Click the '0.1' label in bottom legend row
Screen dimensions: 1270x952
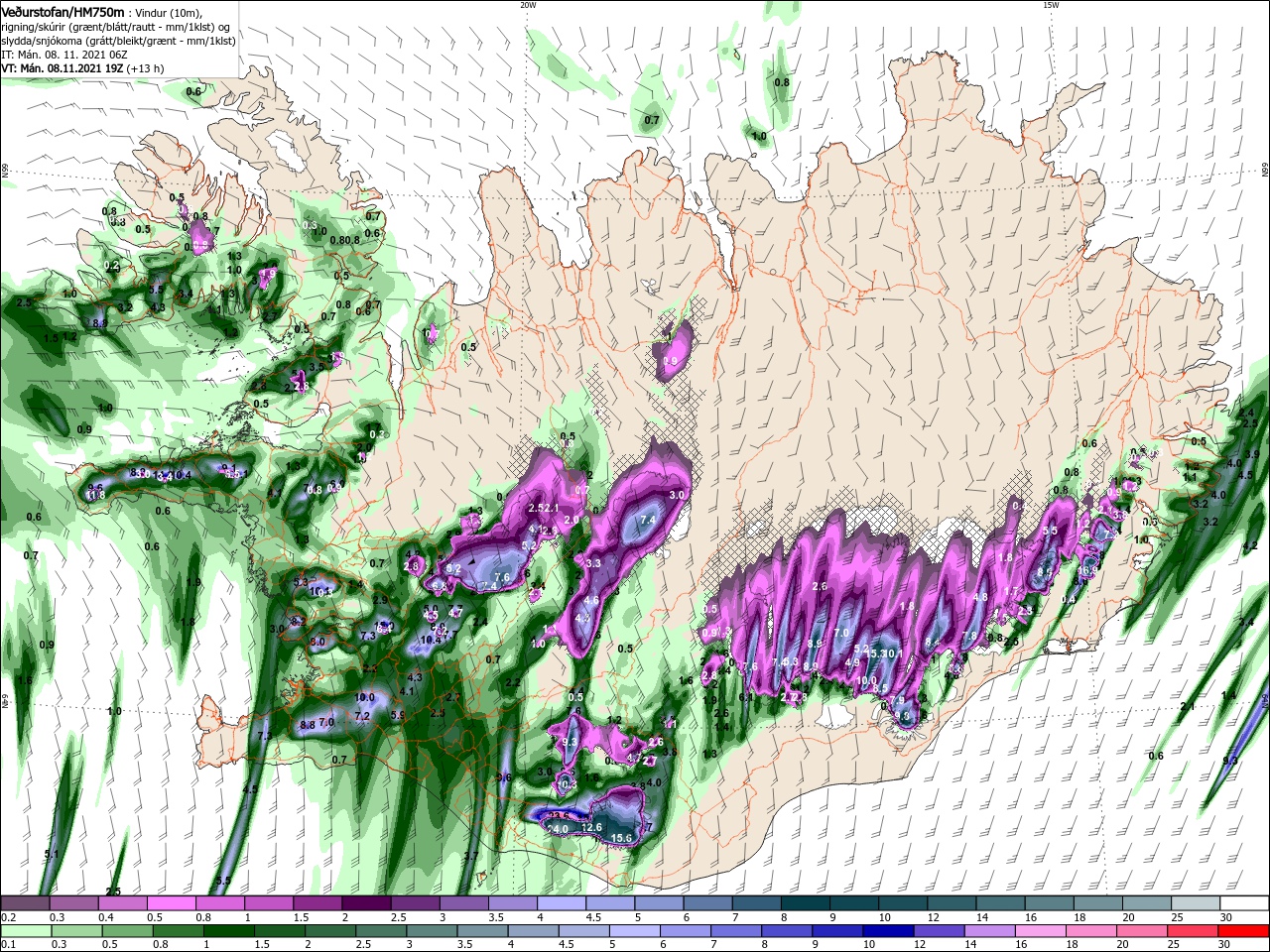8,945
